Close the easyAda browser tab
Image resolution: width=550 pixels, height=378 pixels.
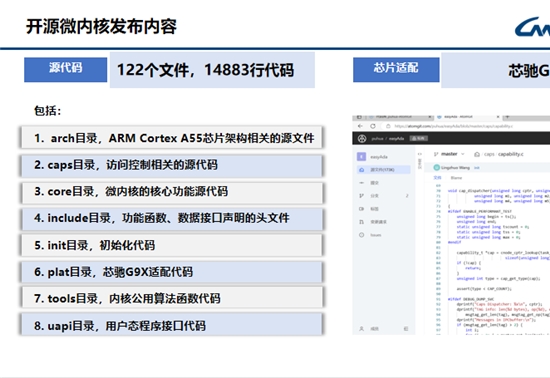pos(498,117)
